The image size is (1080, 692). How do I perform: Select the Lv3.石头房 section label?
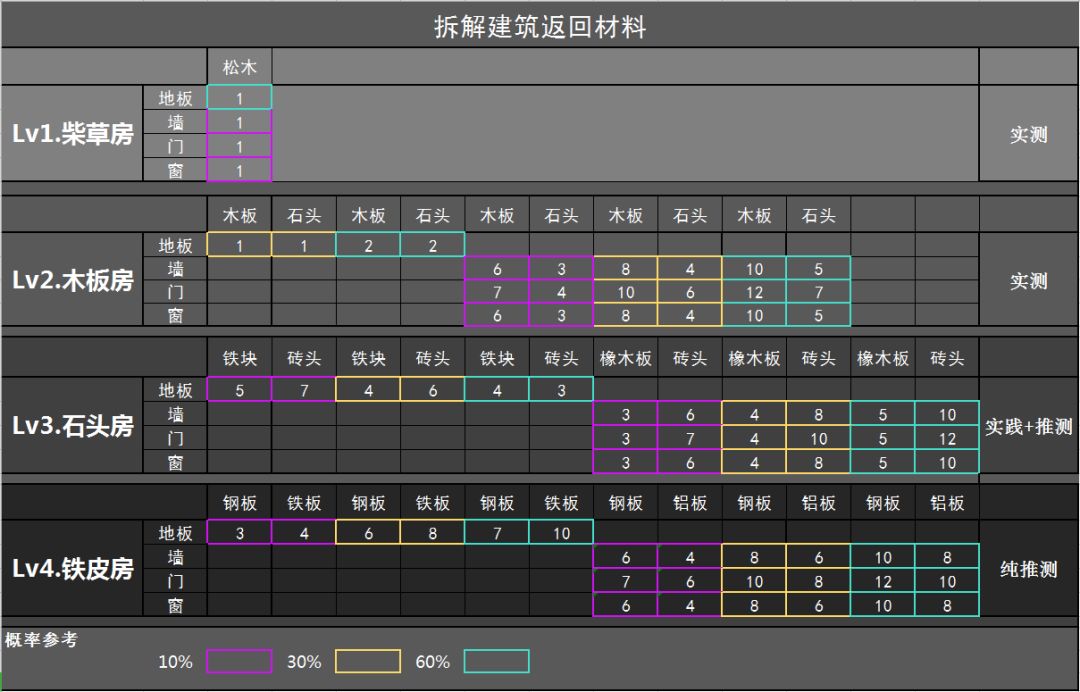tap(72, 426)
